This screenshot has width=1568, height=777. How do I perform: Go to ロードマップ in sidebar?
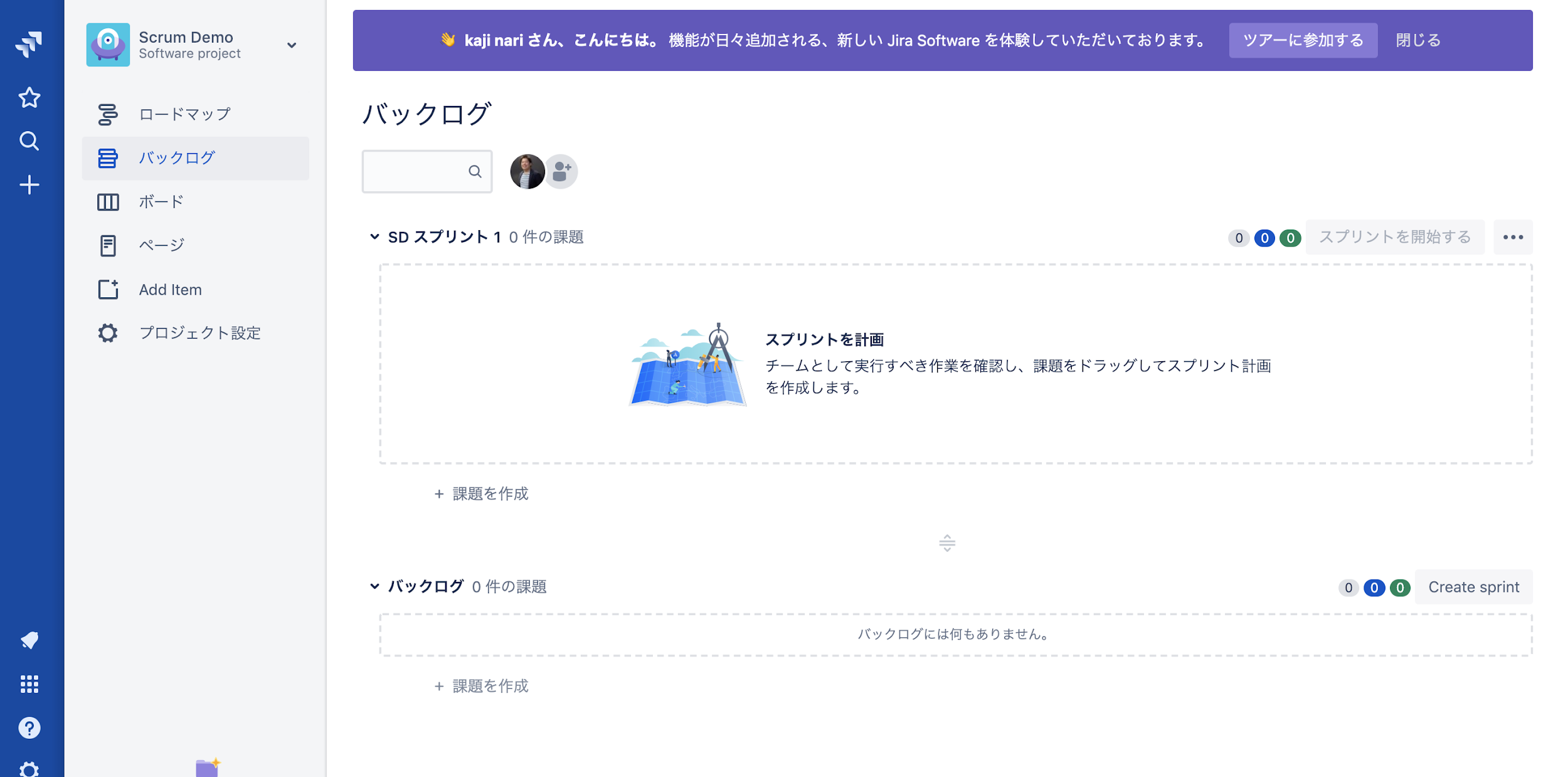[x=195, y=114]
